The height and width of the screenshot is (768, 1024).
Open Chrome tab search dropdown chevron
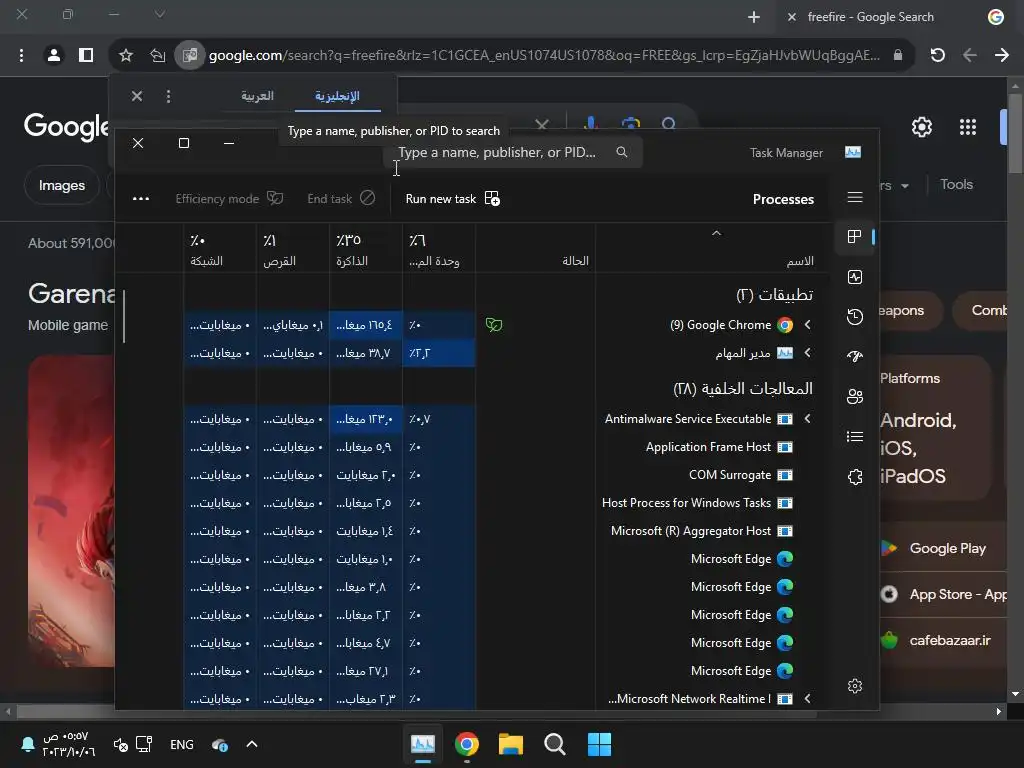click(160, 14)
